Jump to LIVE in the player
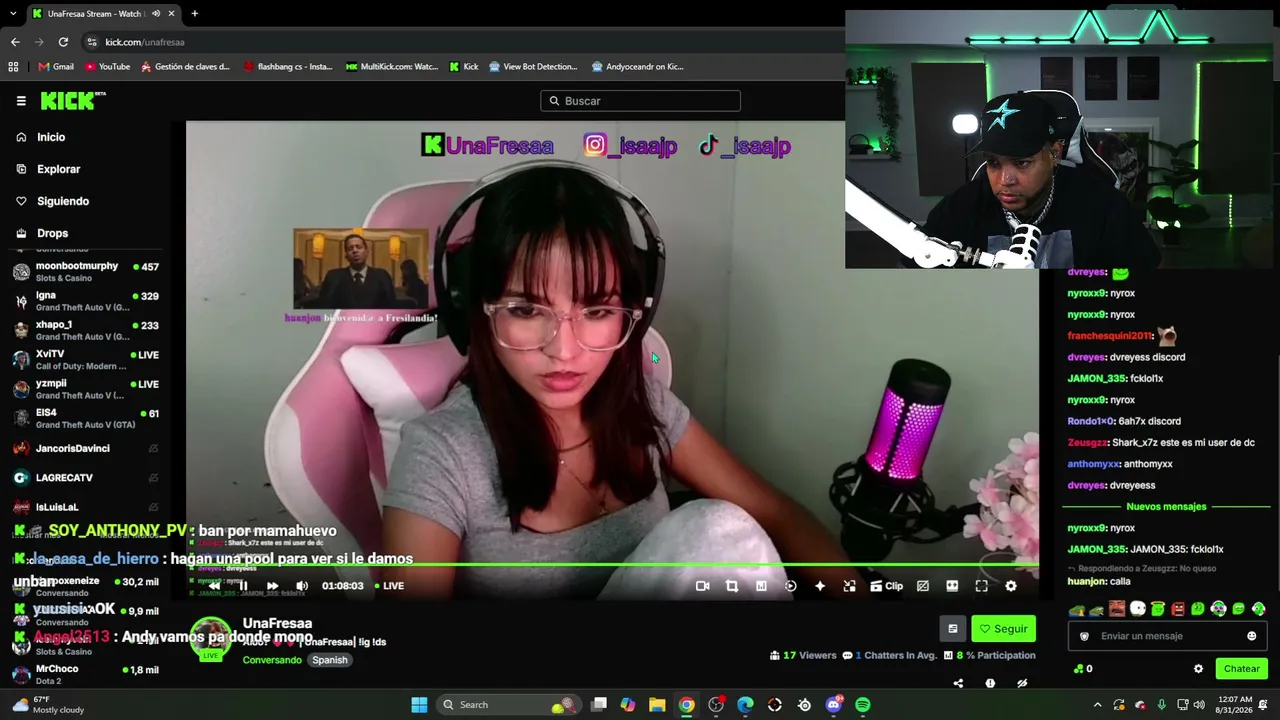The height and width of the screenshot is (720, 1280). coord(389,586)
